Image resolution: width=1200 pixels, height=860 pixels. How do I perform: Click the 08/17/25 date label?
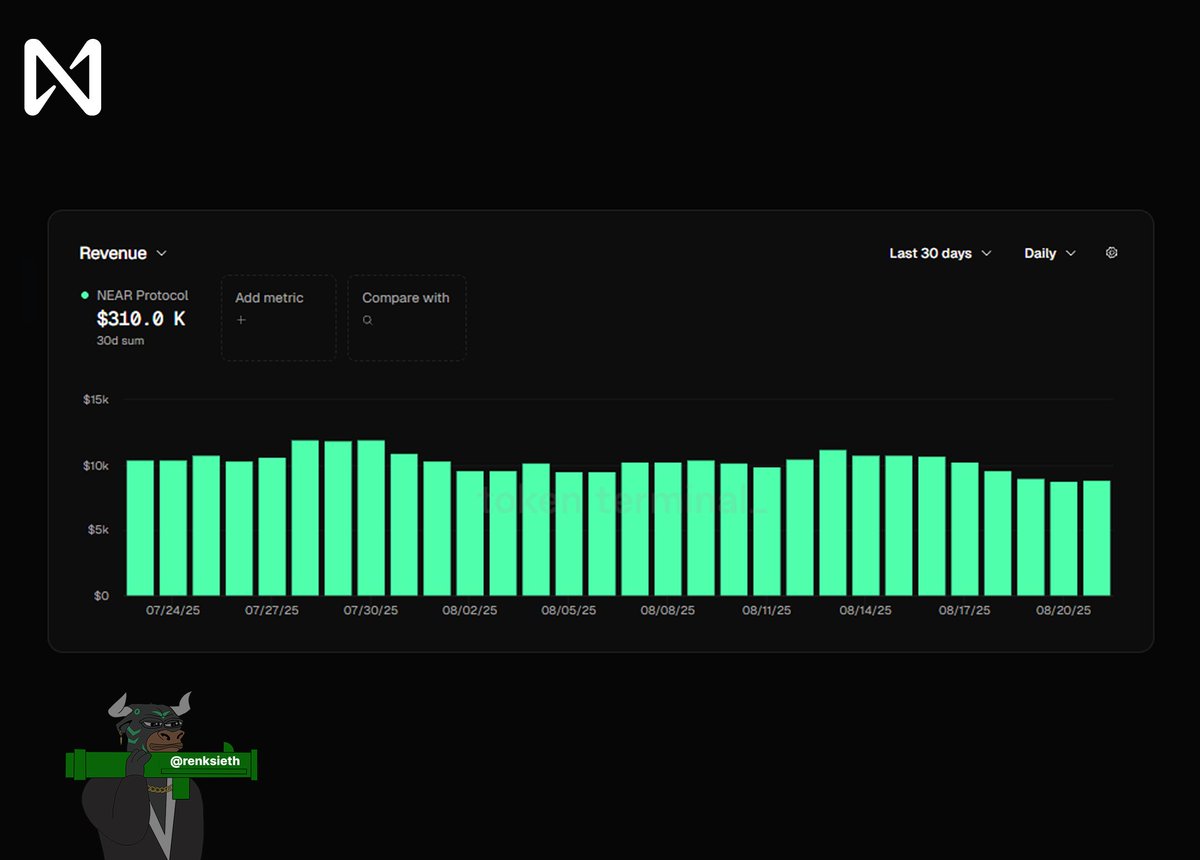pyautogui.click(x=965, y=611)
